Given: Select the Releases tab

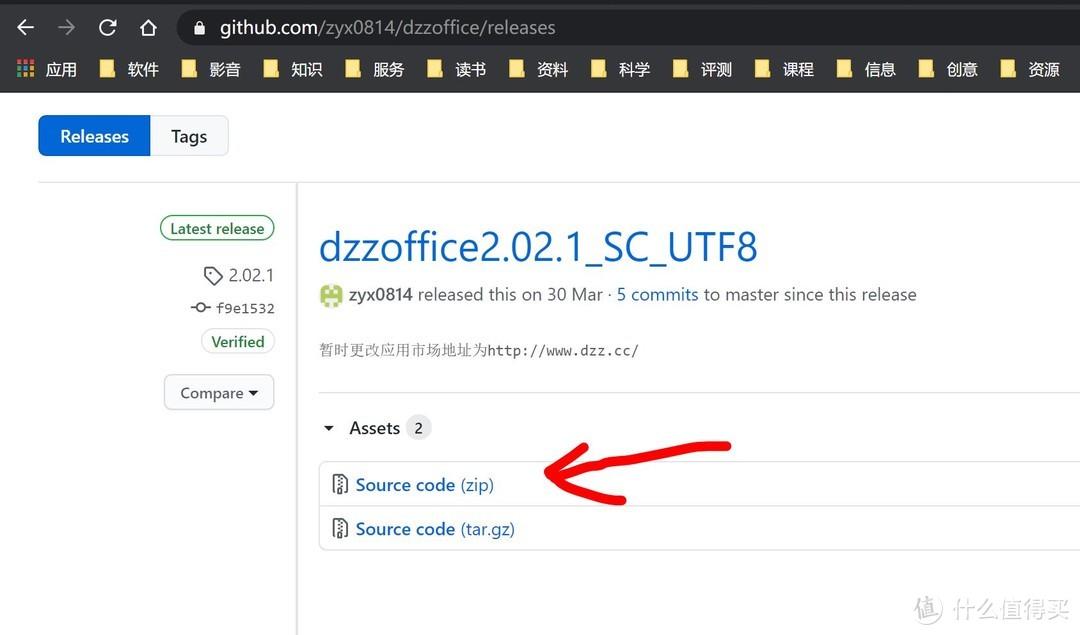Looking at the screenshot, I should 94,136.
